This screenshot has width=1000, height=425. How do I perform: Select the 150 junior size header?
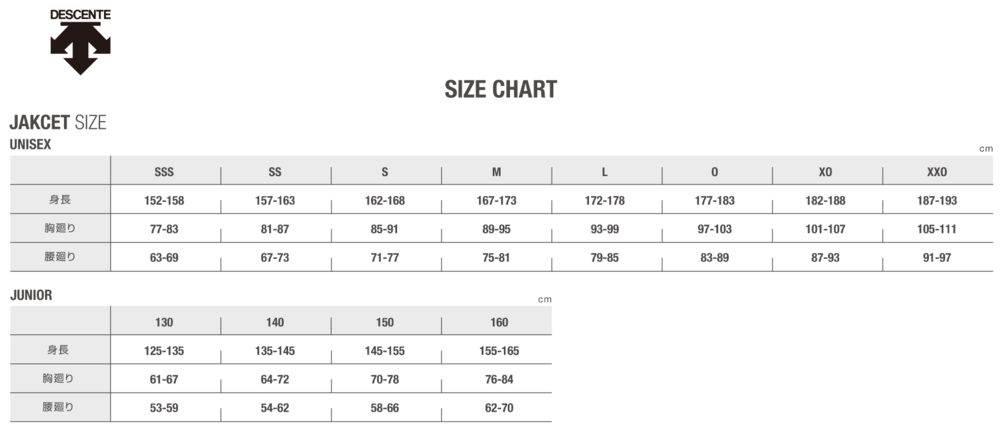(385, 322)
